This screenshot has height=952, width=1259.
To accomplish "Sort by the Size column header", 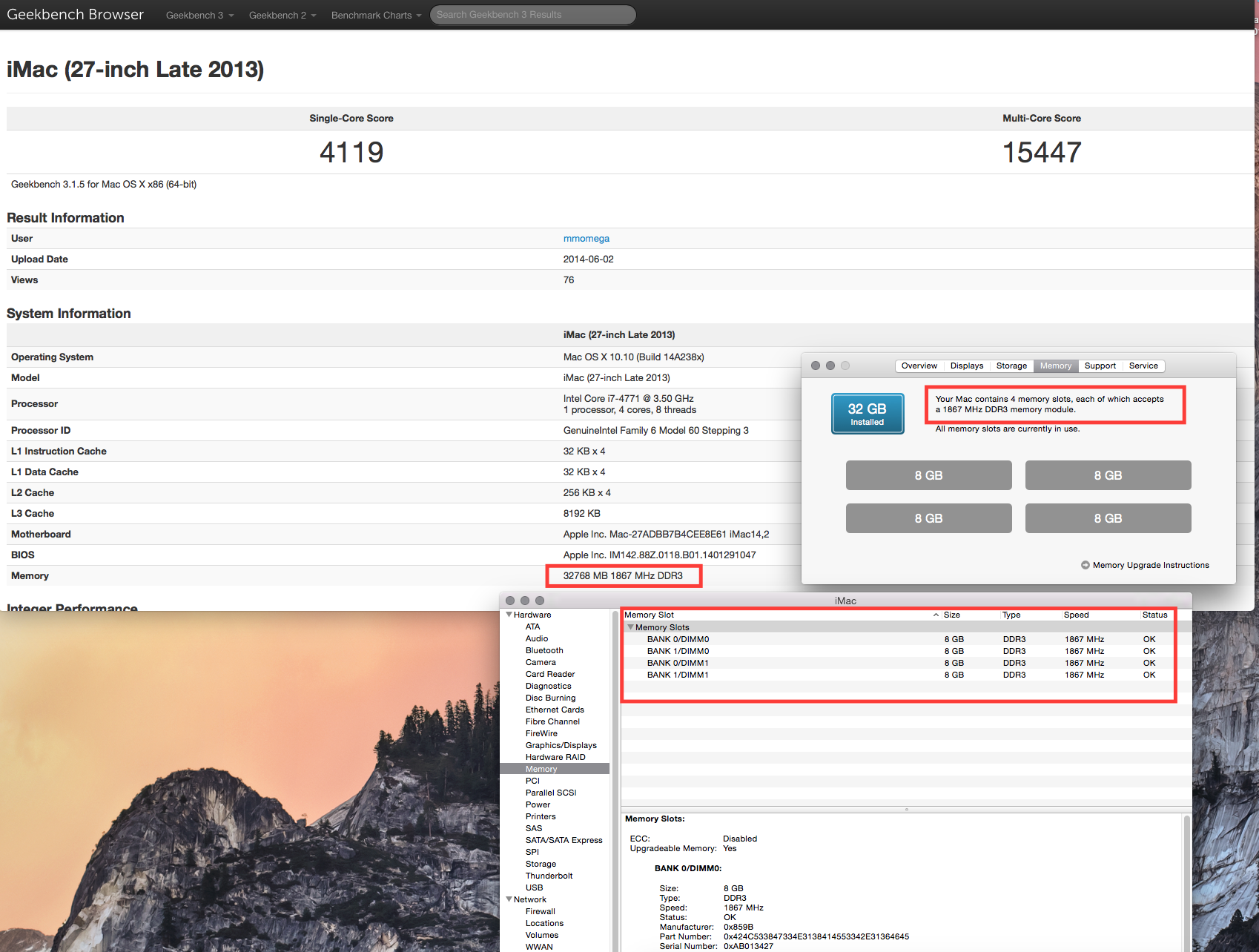I will (970, 615).
